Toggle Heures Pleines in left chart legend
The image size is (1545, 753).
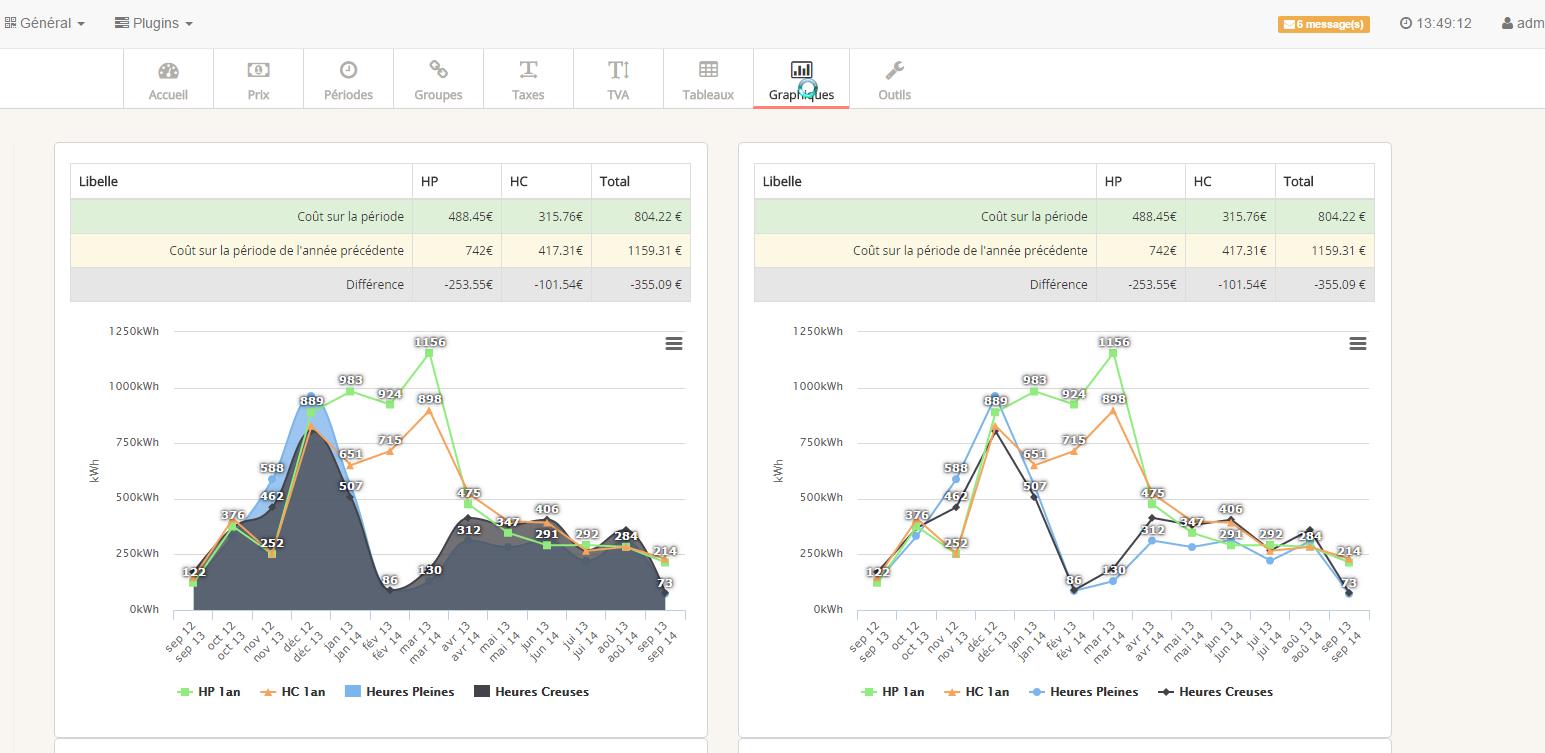pos(400,691)
